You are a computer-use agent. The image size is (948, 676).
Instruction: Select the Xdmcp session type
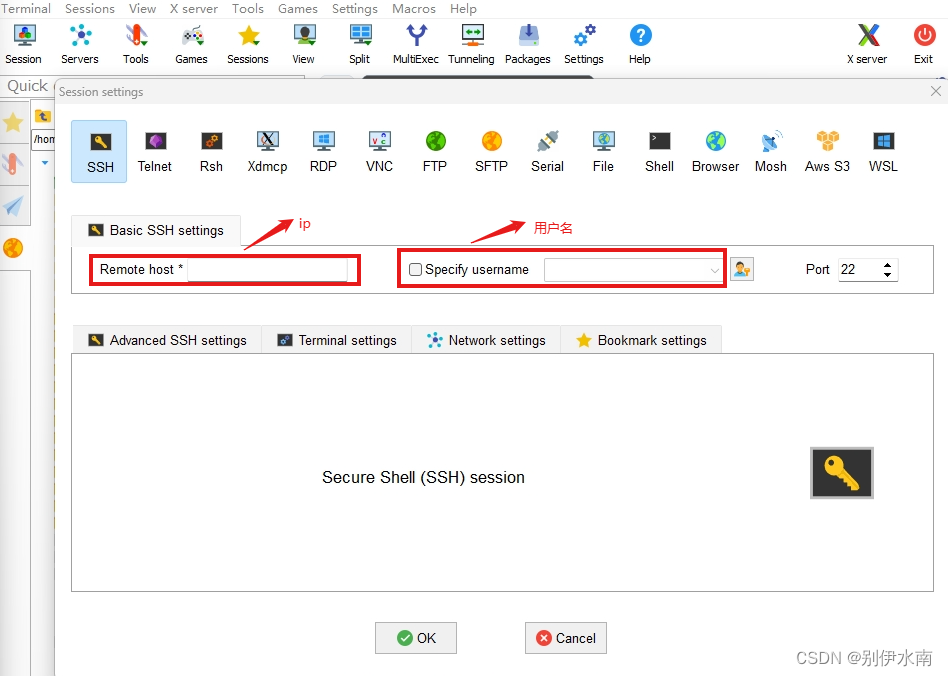(267, 151)
